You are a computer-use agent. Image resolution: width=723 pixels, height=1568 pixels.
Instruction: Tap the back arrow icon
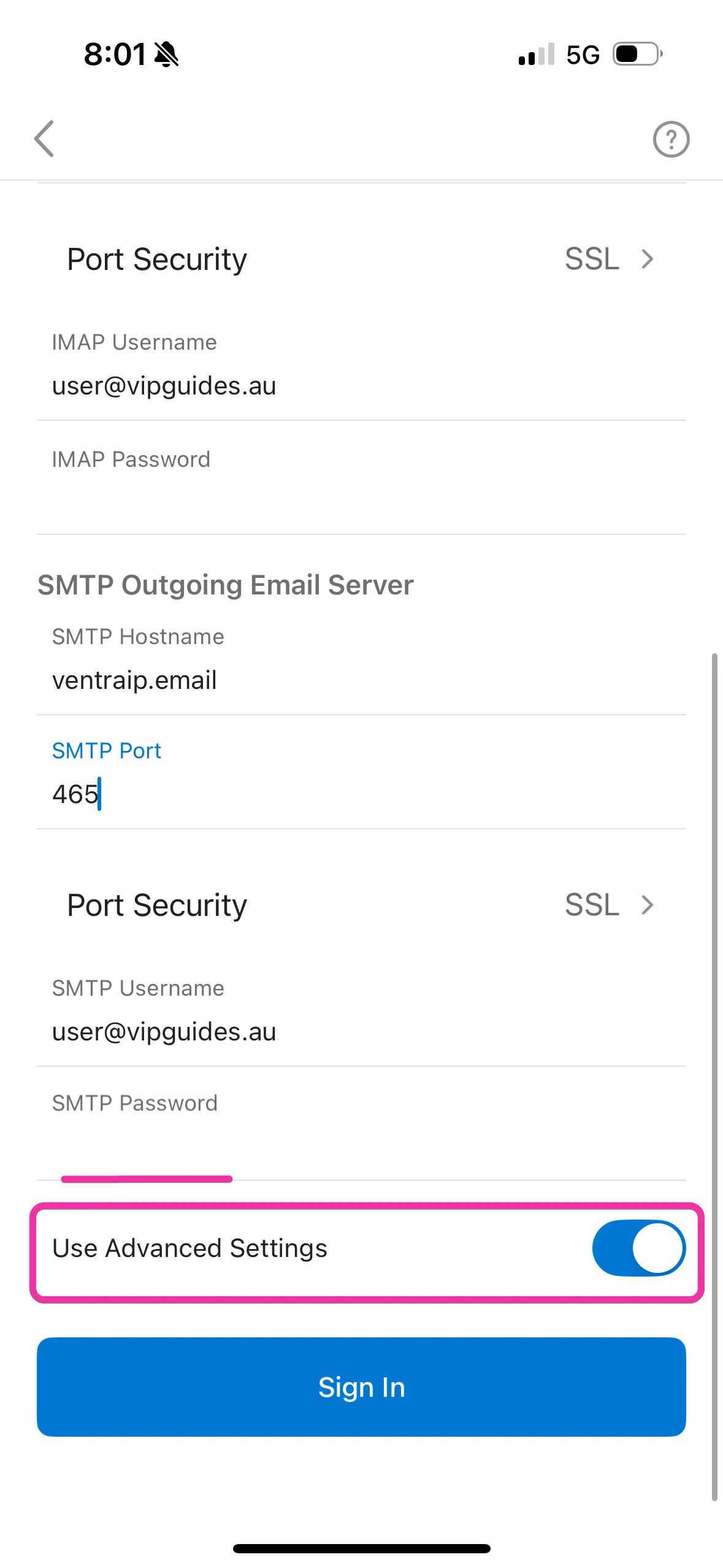pyautogui.click(x=44, y=139)
